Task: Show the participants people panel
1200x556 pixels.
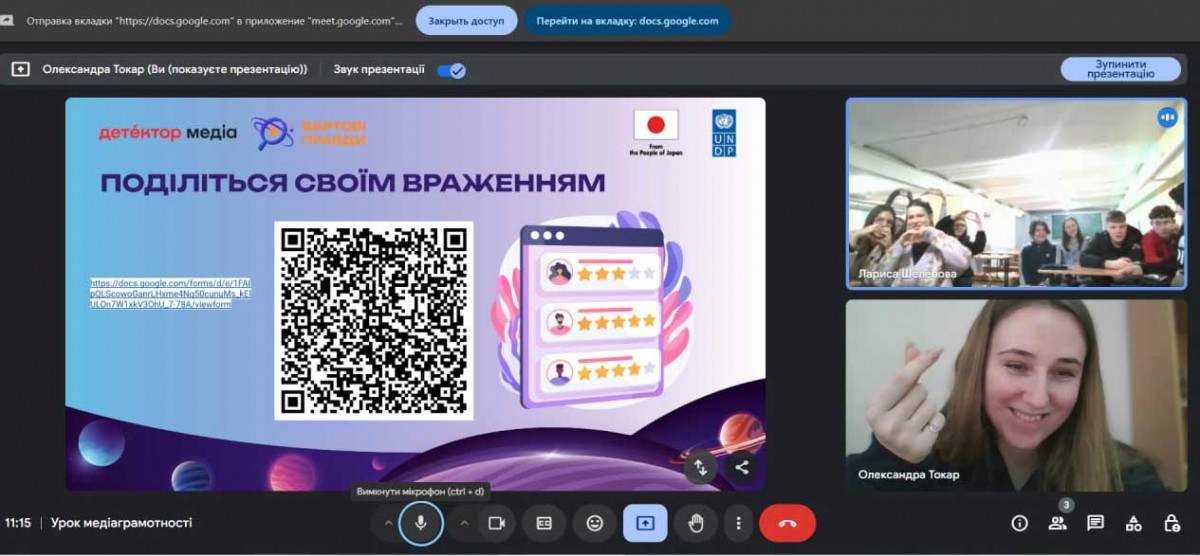Action: tap(1057, 523)
